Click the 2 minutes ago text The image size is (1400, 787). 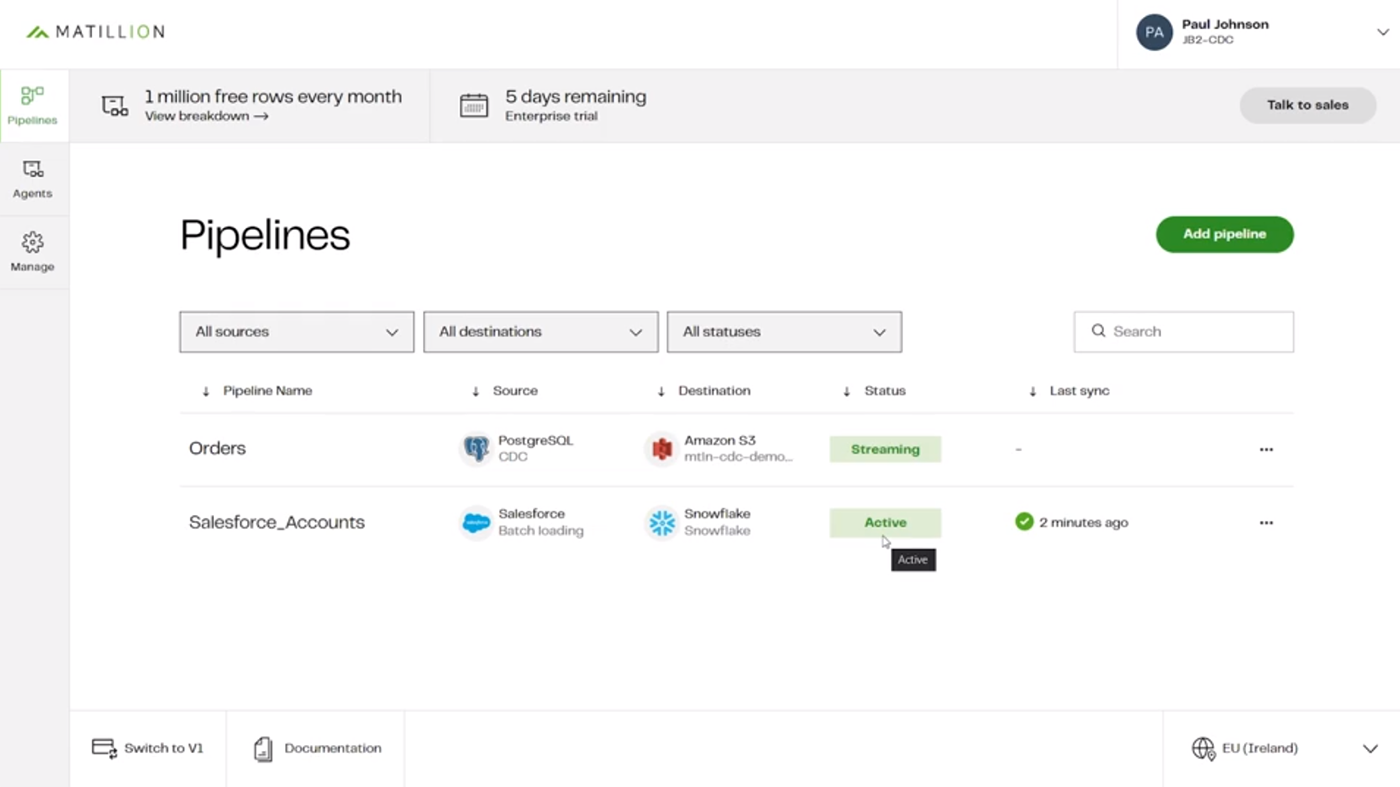[x=1083, y=522]
